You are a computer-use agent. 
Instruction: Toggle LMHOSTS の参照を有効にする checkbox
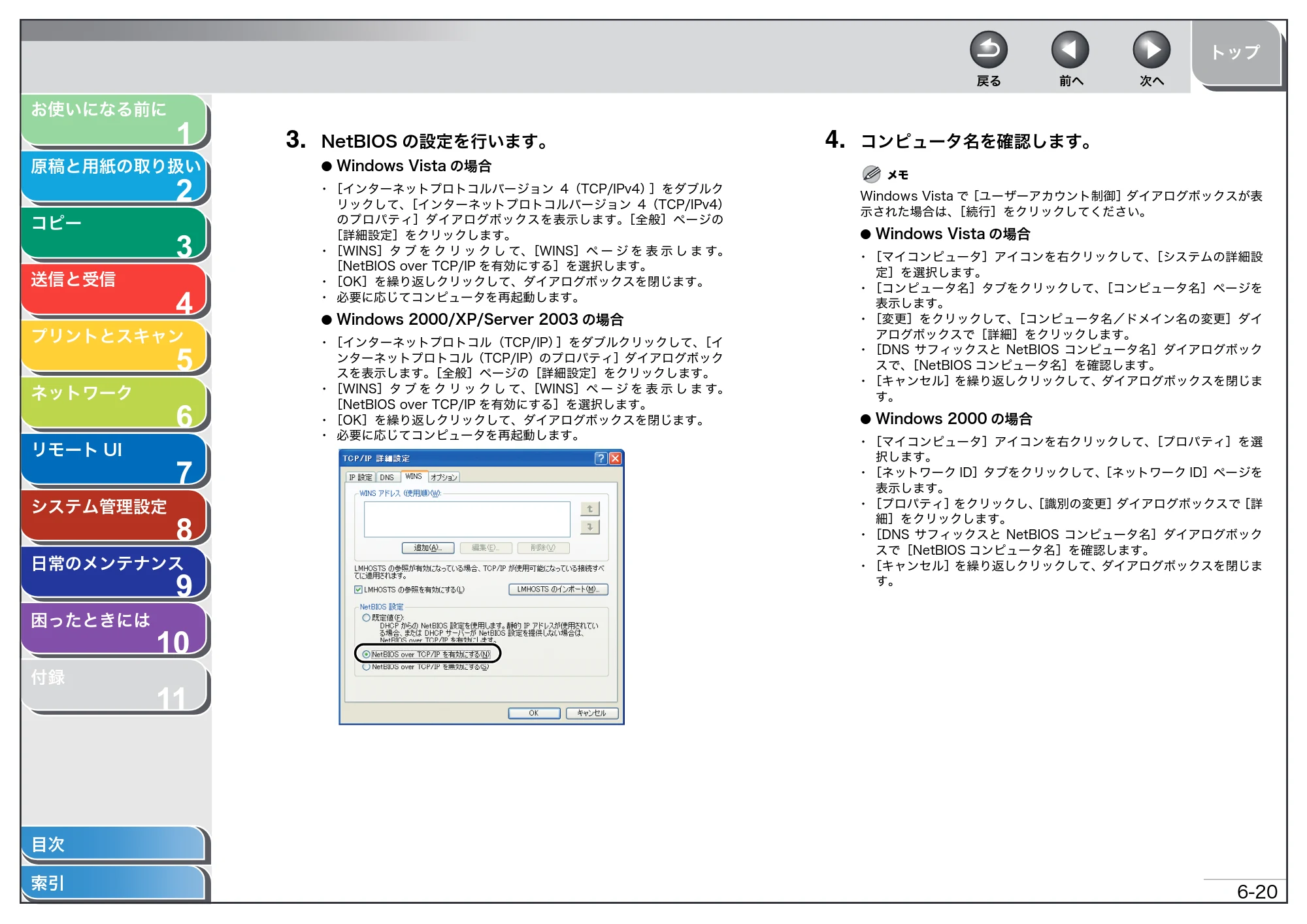[358, 589]
